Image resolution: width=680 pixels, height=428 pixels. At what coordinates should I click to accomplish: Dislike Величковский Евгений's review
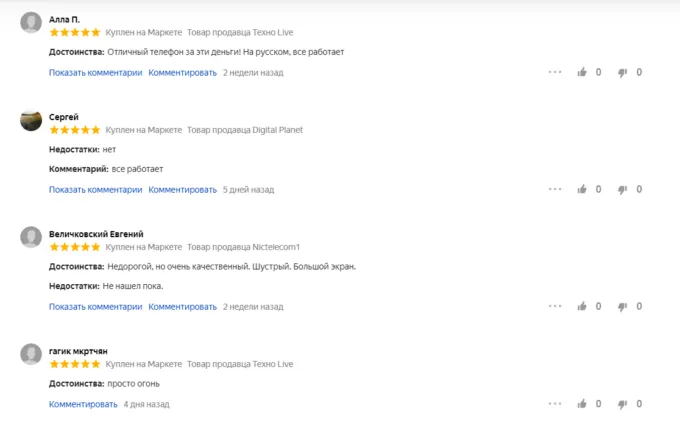(x=622, y=306)
